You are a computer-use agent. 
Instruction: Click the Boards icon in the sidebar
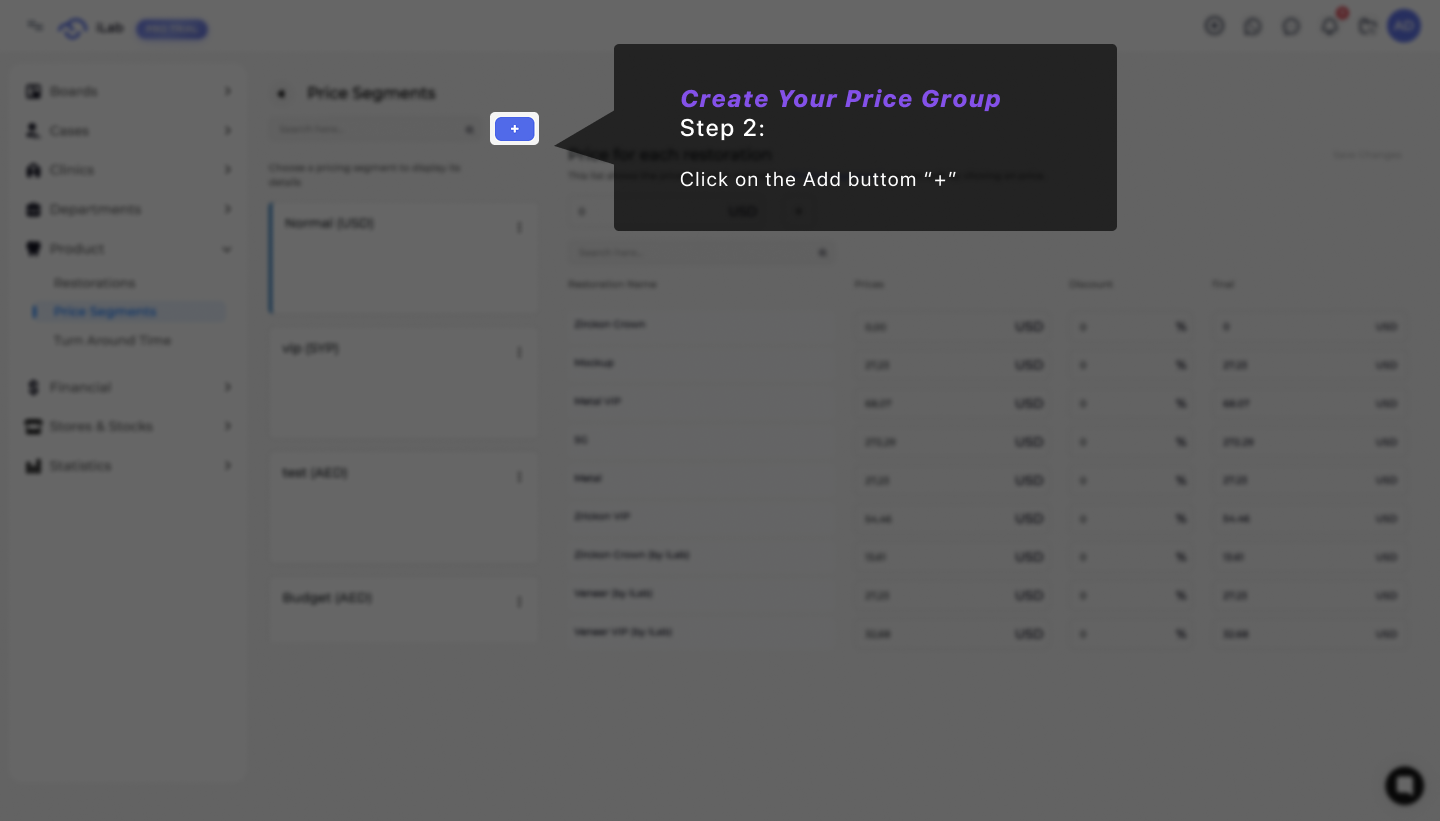tap(33, 91)
